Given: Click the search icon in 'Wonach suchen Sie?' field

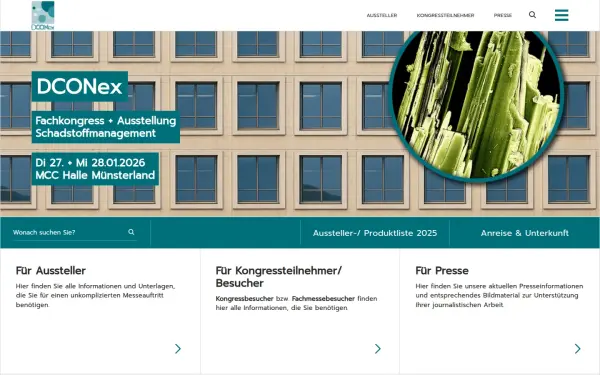Looking at the screenshot, I should (x=131, y=232).
